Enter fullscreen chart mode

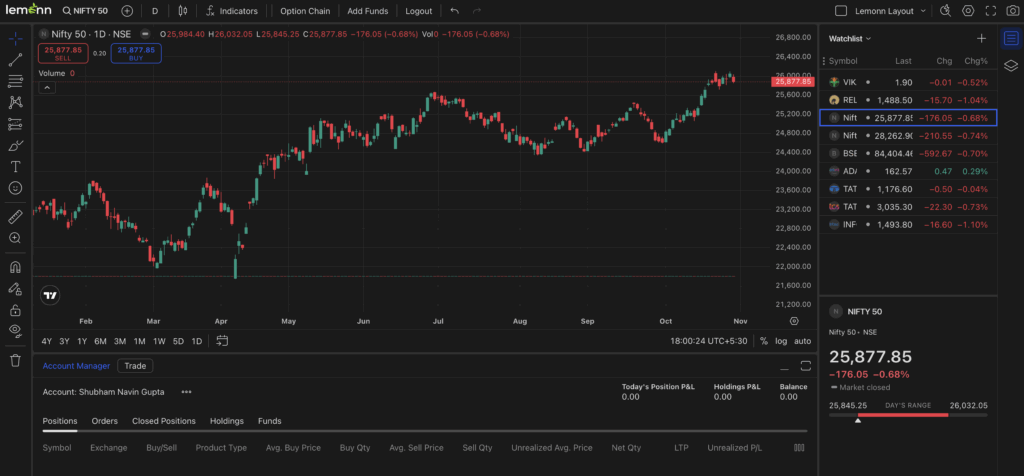coord(990,11)
